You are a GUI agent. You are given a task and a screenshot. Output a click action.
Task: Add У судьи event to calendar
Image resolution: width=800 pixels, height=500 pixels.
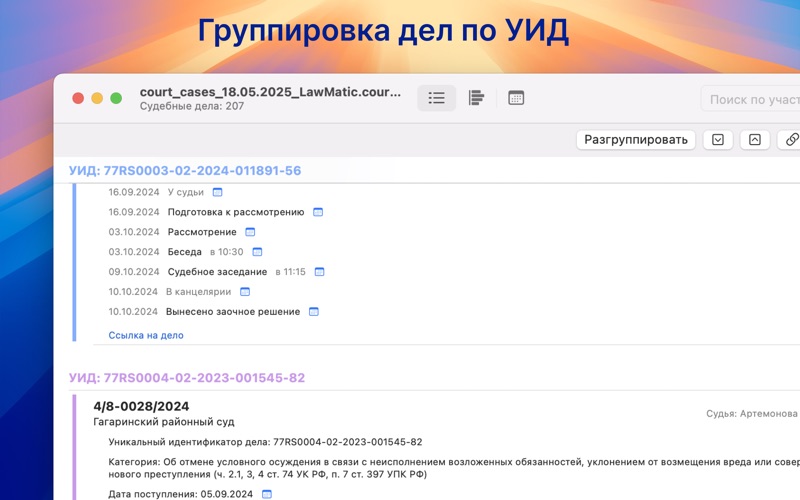(217, 192)
